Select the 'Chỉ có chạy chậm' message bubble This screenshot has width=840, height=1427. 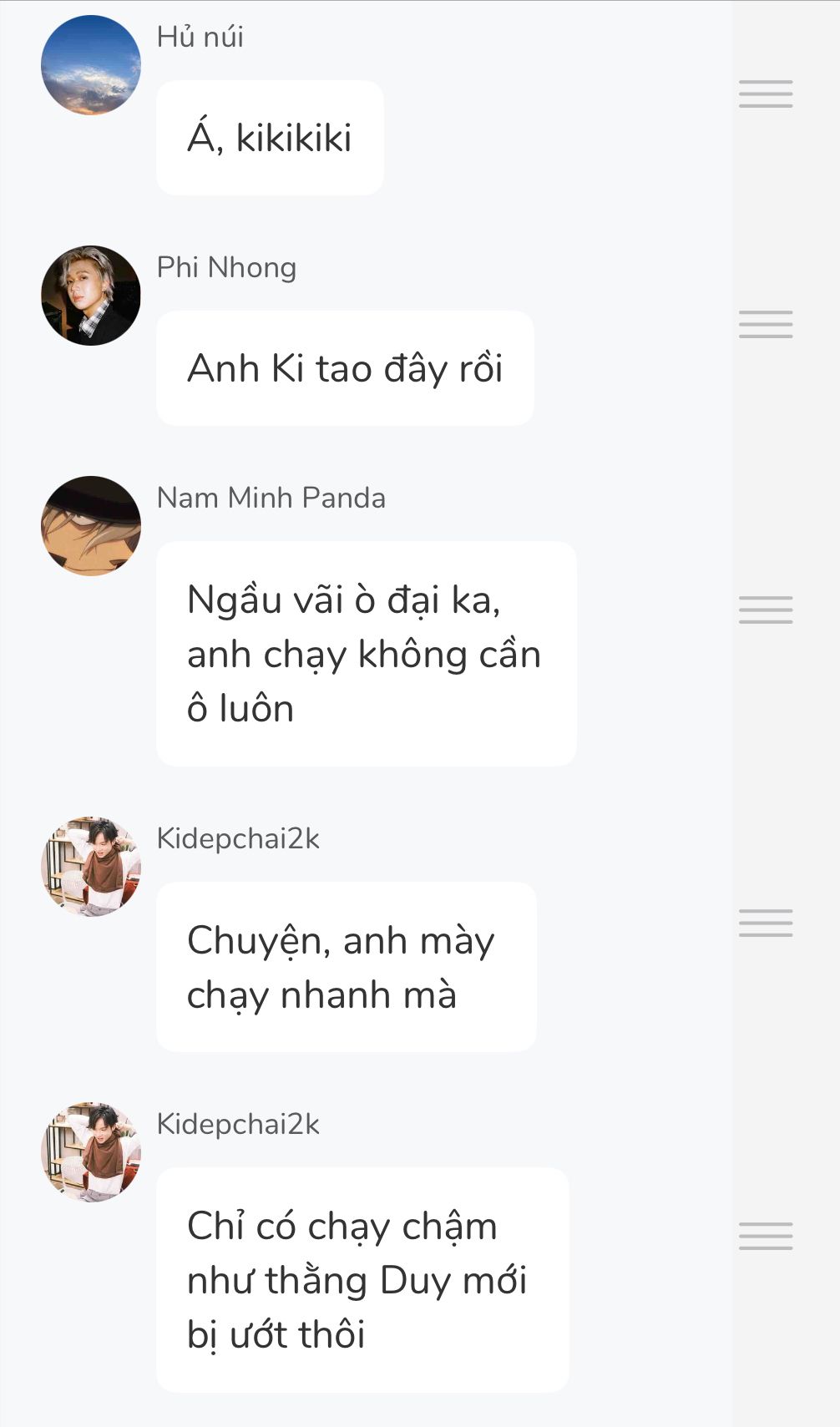pos(362,1280)
